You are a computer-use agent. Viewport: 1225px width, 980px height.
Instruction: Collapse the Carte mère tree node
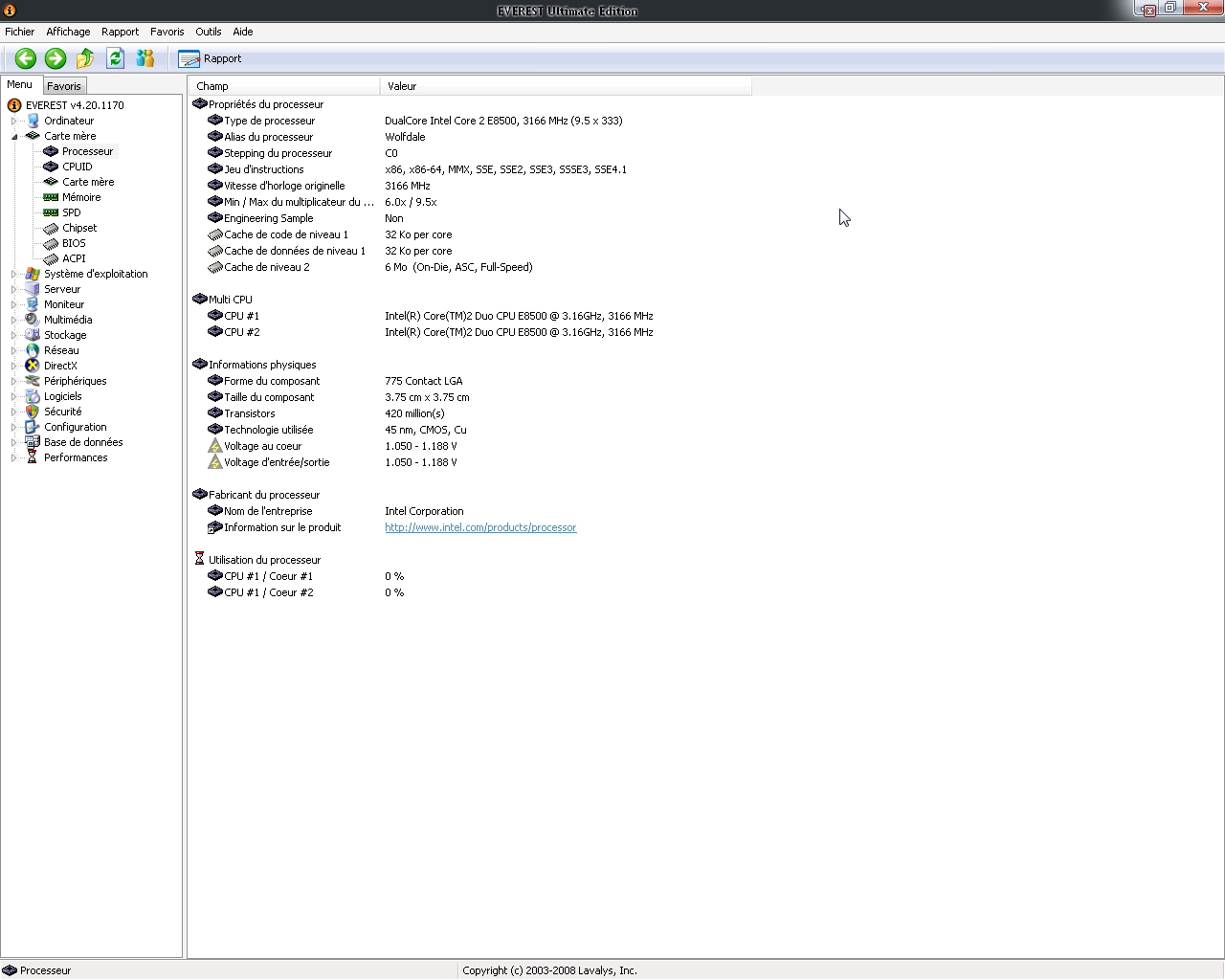point(14,136)
